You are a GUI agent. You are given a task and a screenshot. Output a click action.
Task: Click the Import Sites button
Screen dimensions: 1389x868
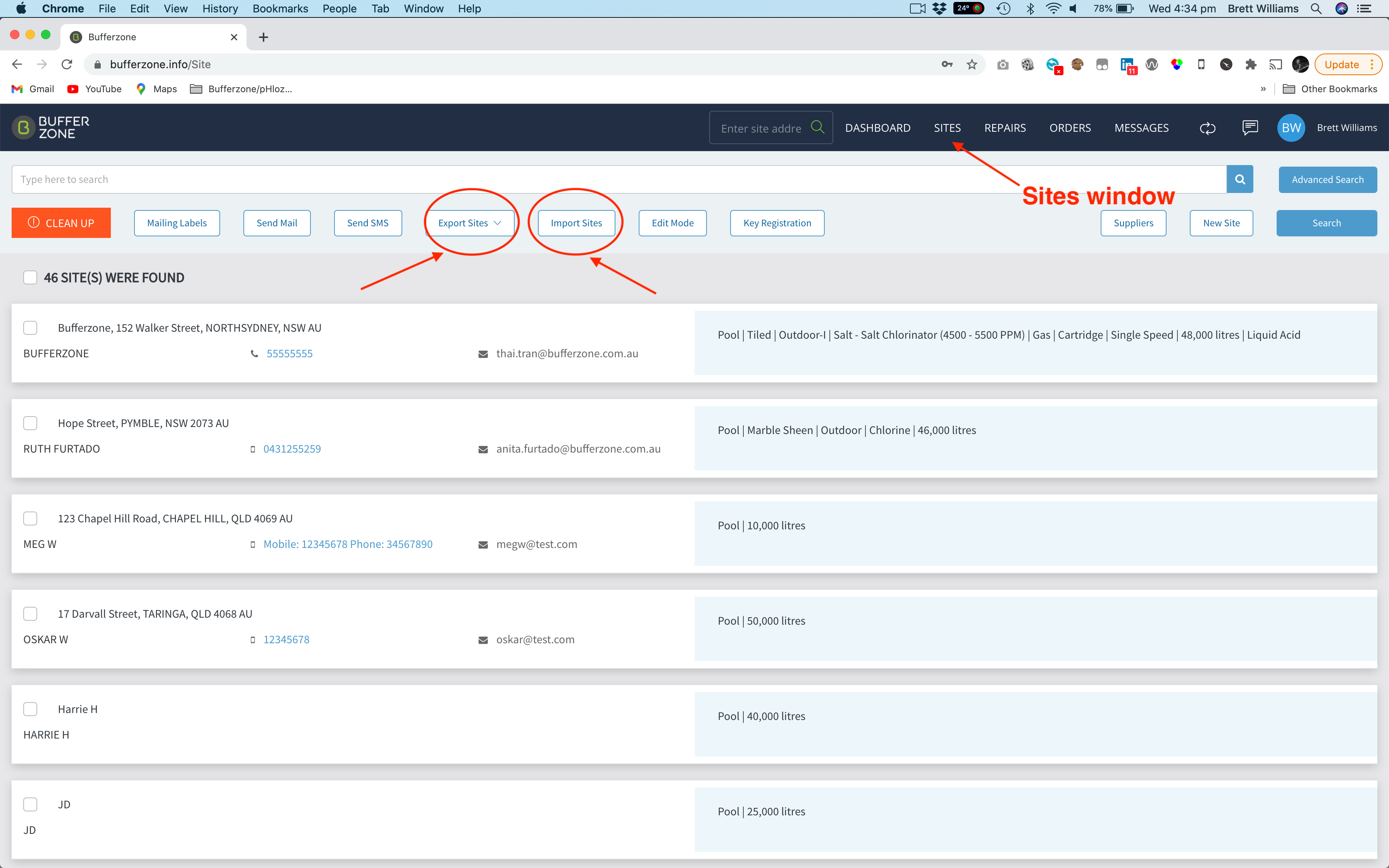tap(576, 223)
